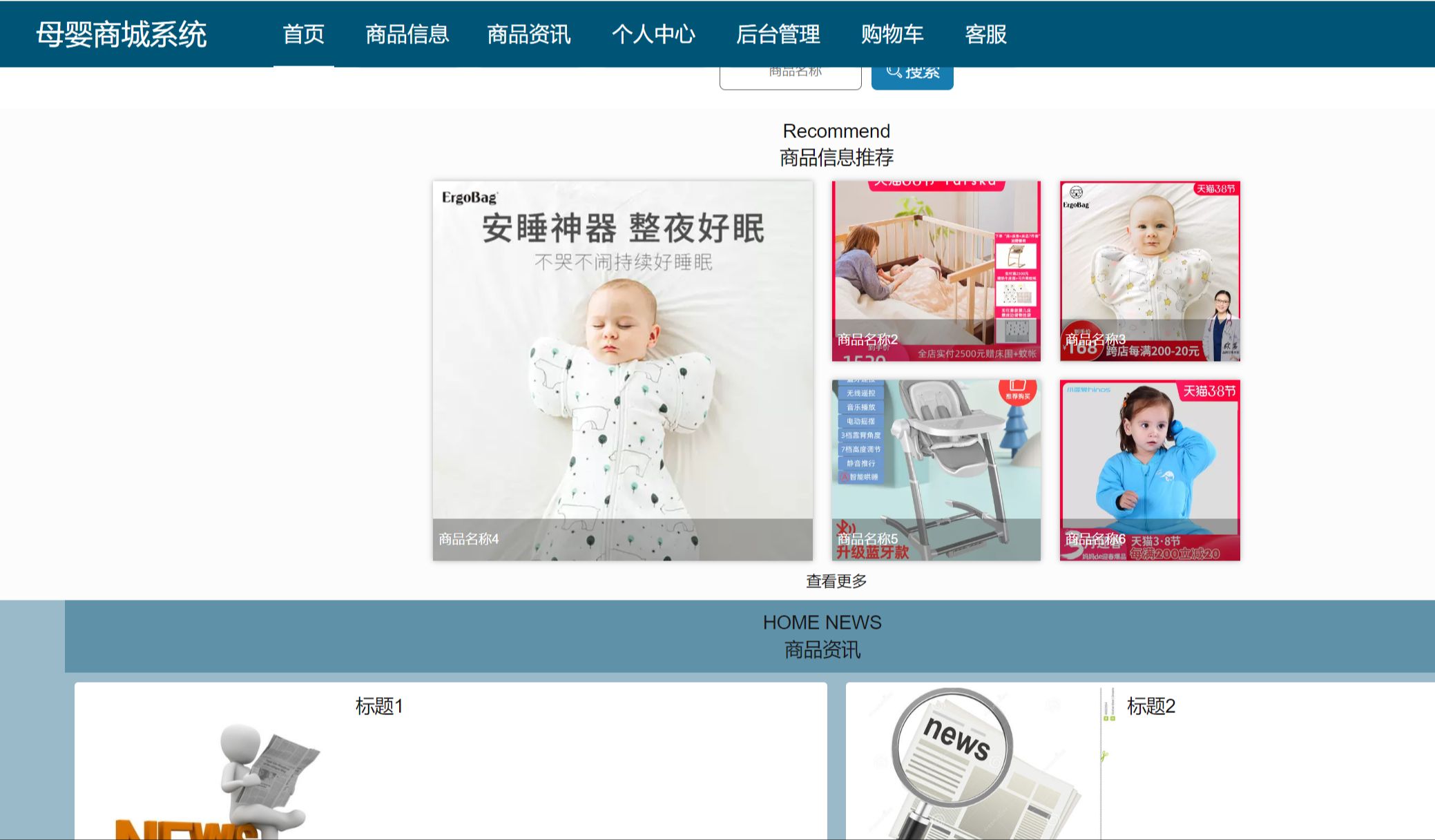1435x840 pixels.
Task: Navigate to 个人中心 section
Action: tap(656, 34)
